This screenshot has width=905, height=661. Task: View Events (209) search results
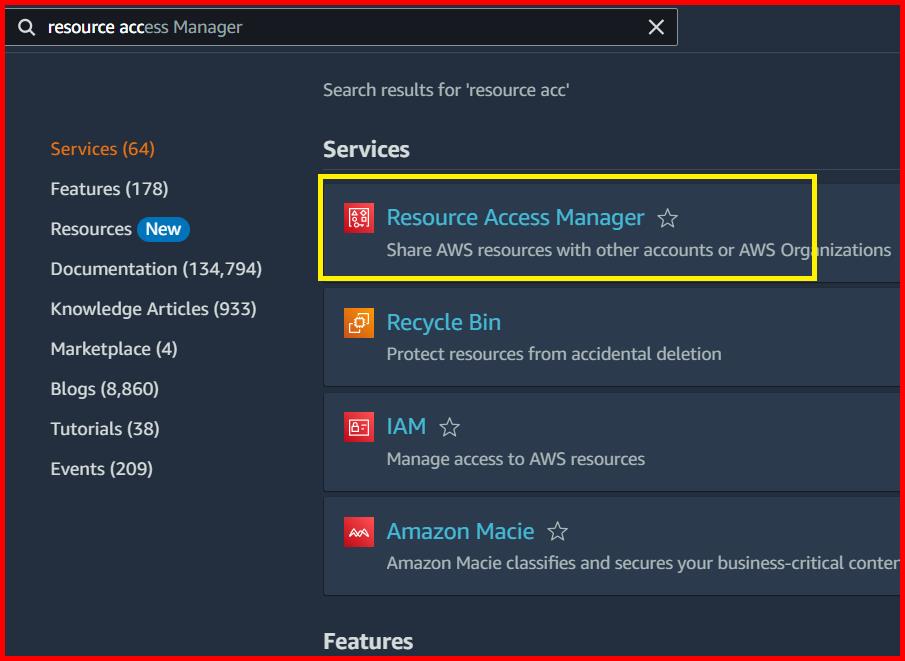pos(102,468)
